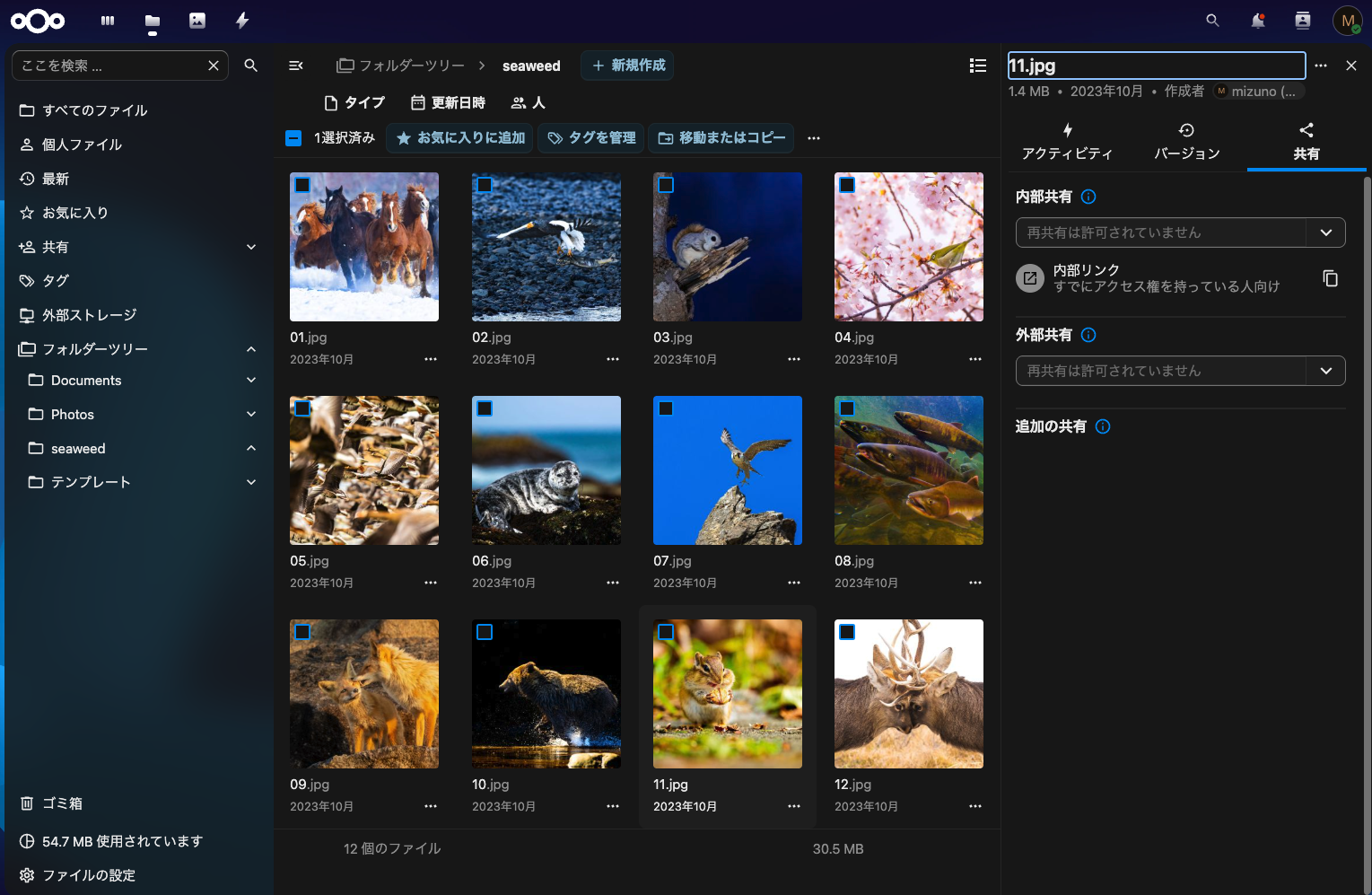This screenshot has width=1372, height=895.
Task: Expand the Documents folder in tree
Action: coord(251,381)
